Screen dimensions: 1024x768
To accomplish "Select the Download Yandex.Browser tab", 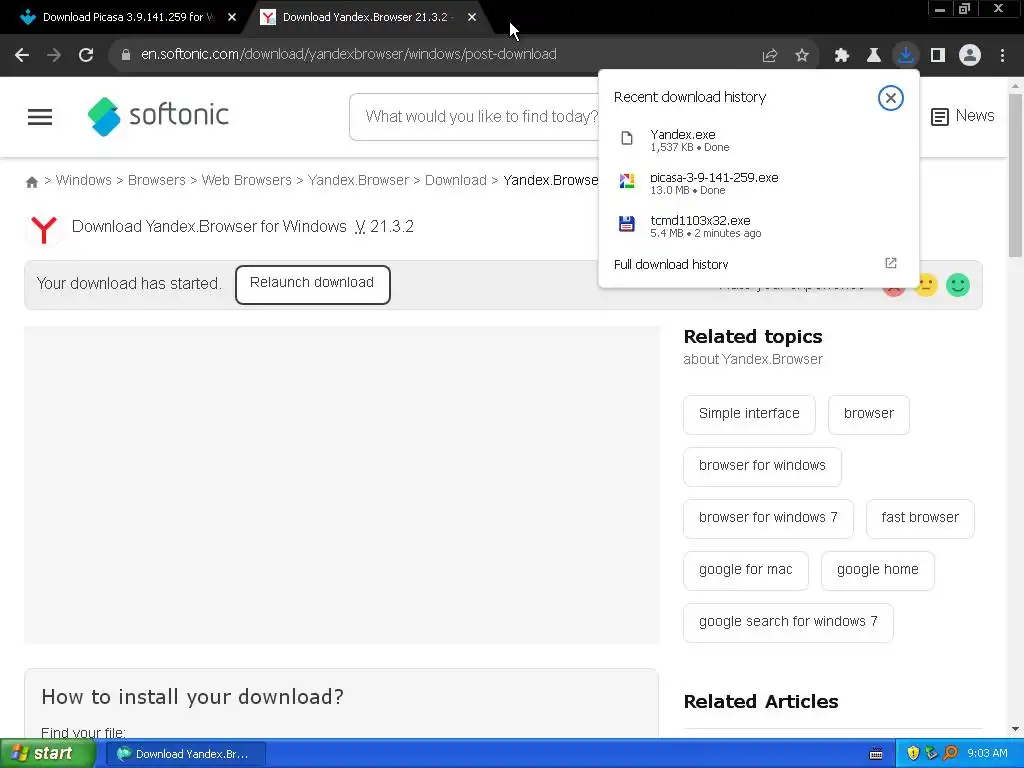I will 366,18.
